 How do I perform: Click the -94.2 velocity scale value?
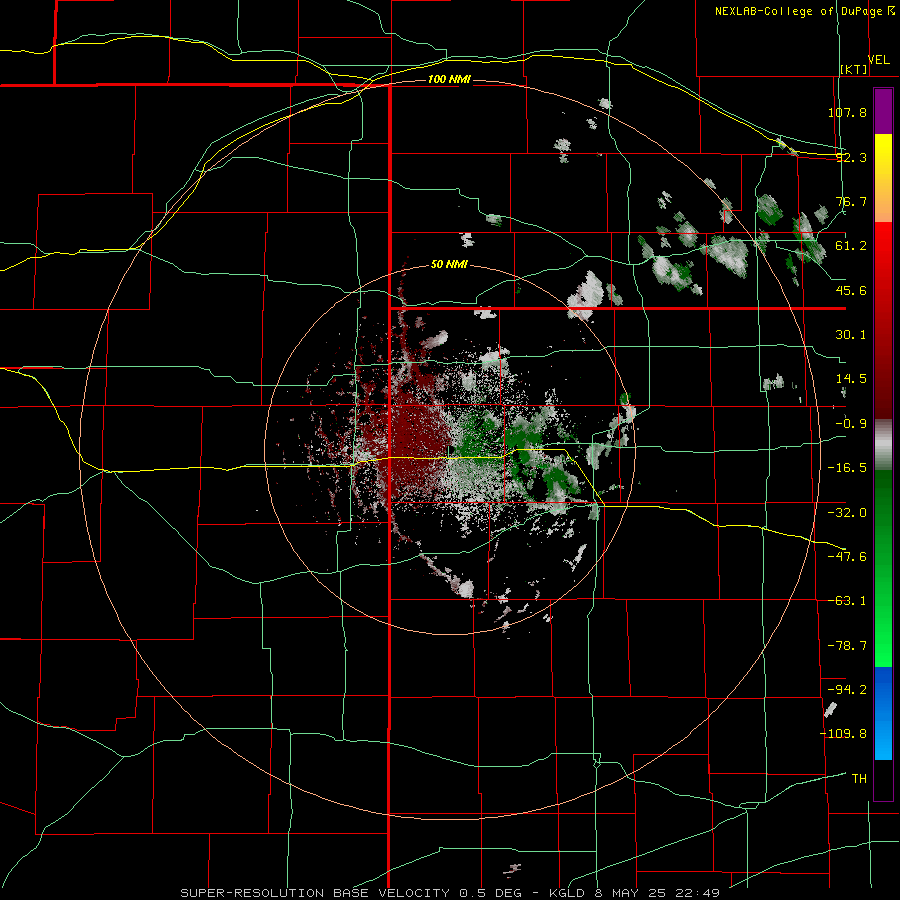847,690
